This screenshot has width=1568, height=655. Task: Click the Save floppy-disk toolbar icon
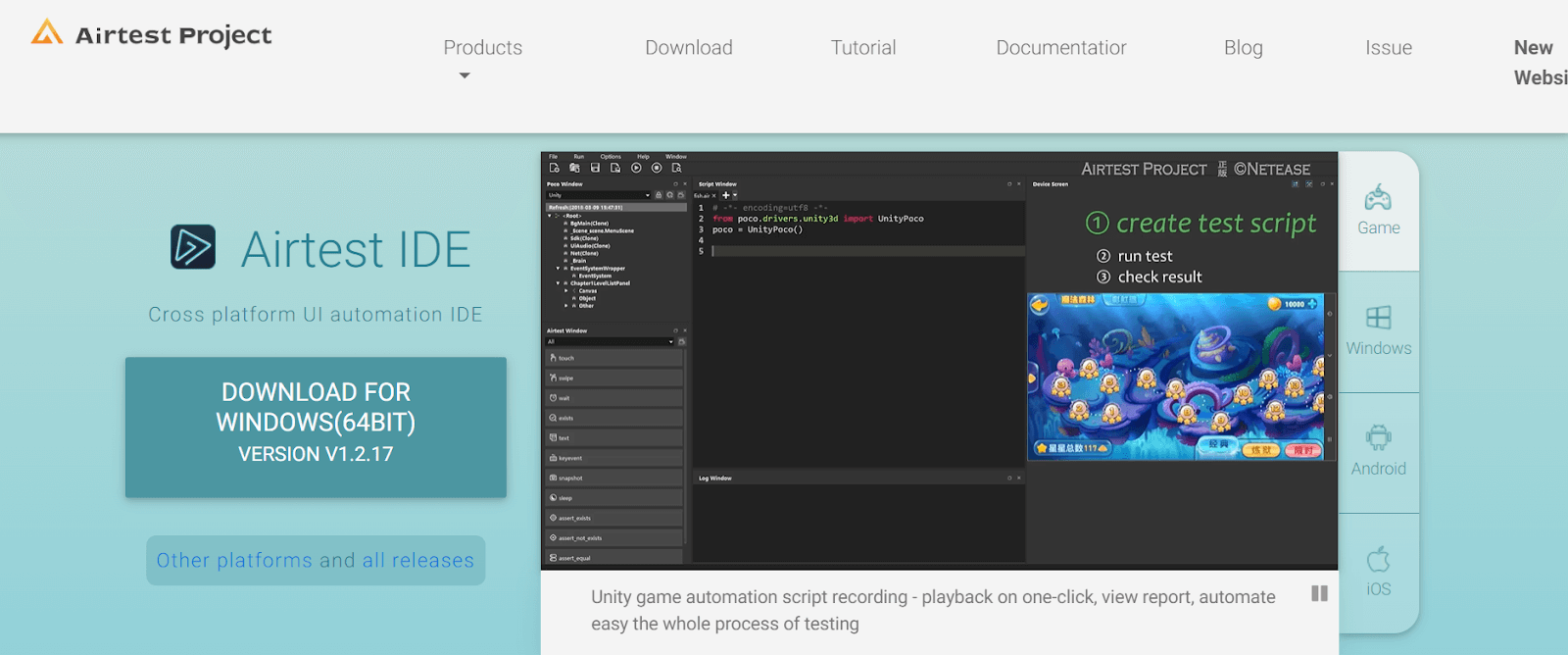pyautogui.click(x=595, y=168)
